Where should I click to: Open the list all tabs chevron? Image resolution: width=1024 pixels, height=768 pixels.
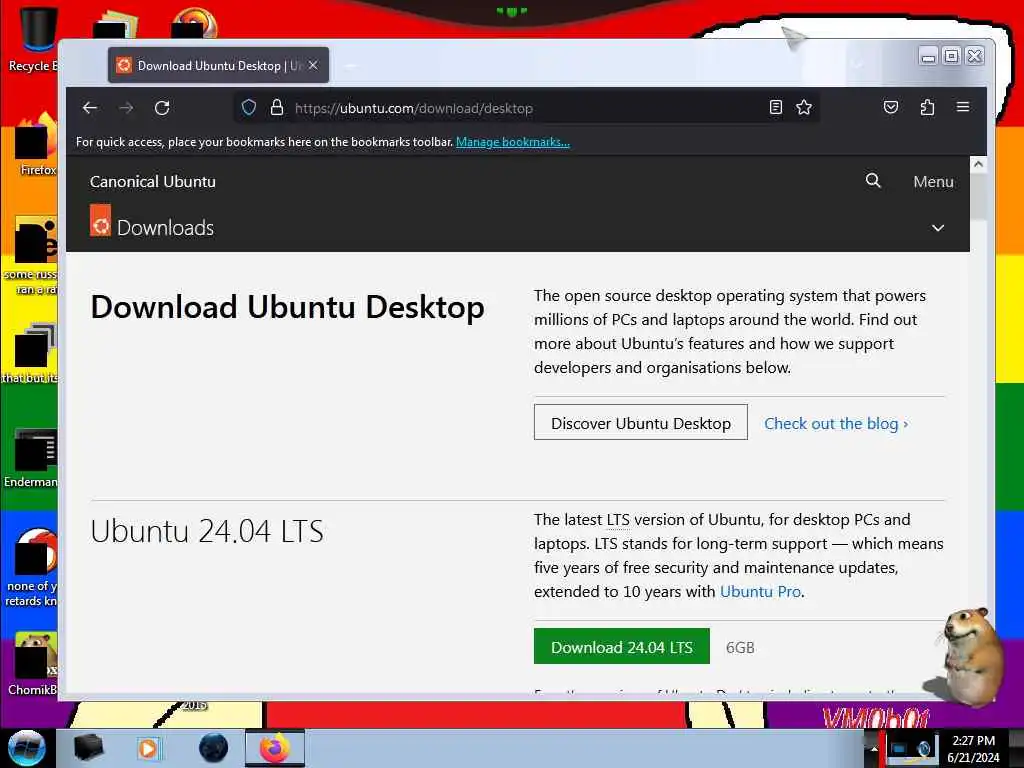click(857, 65)
